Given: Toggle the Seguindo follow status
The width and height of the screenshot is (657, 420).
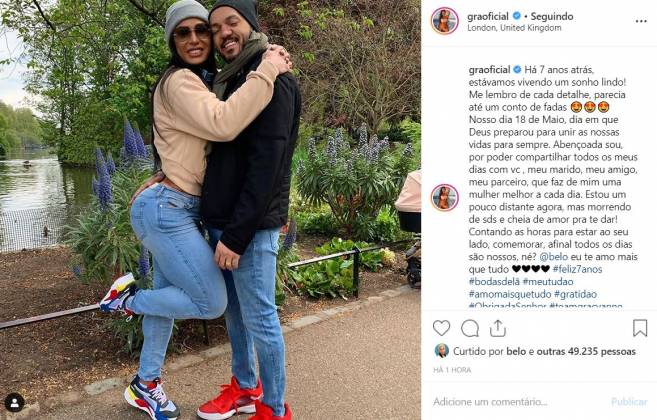Looking at the screenshot, I should (552, 16).
